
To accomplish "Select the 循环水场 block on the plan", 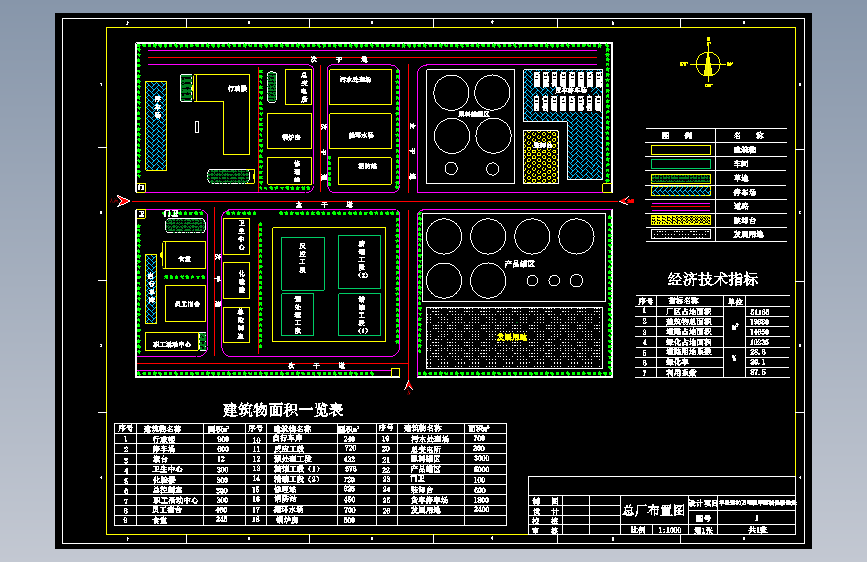I will [x=361, y=131].
